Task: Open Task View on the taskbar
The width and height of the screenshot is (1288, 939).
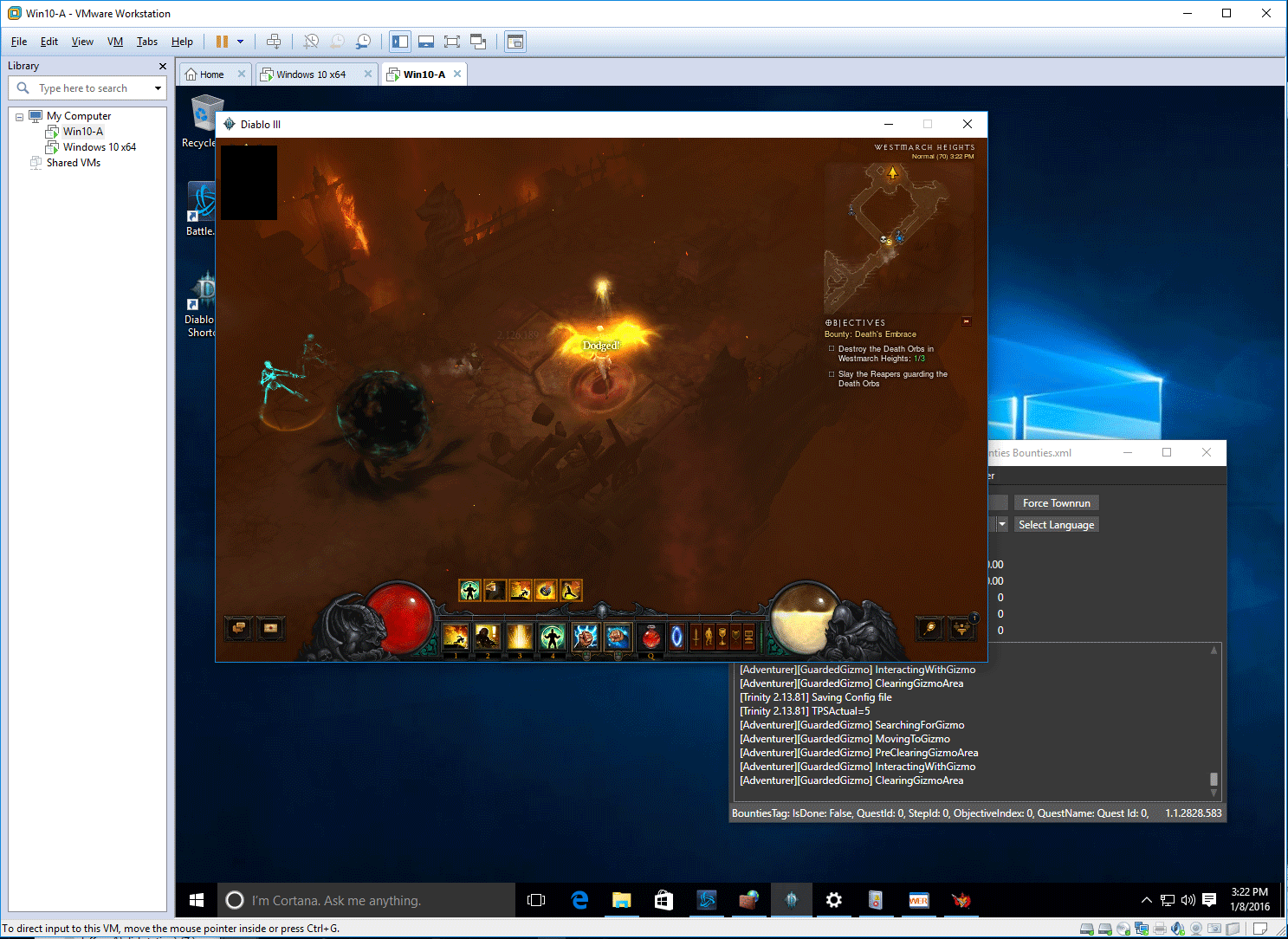Action: [536, 901]
